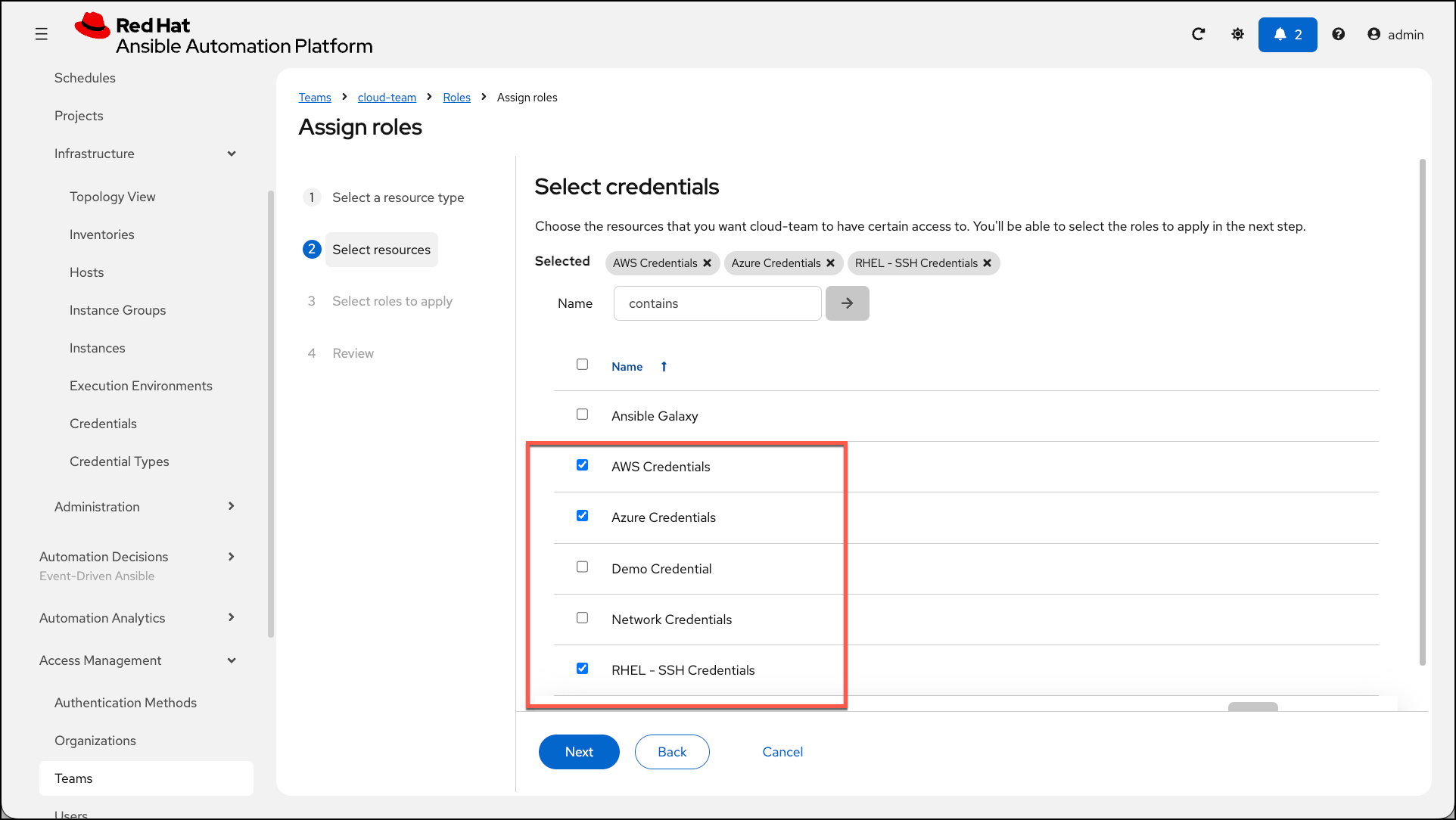Open Authentication Methods in the sidebar
Screen dimensions: 1456x820
point(126,703)
